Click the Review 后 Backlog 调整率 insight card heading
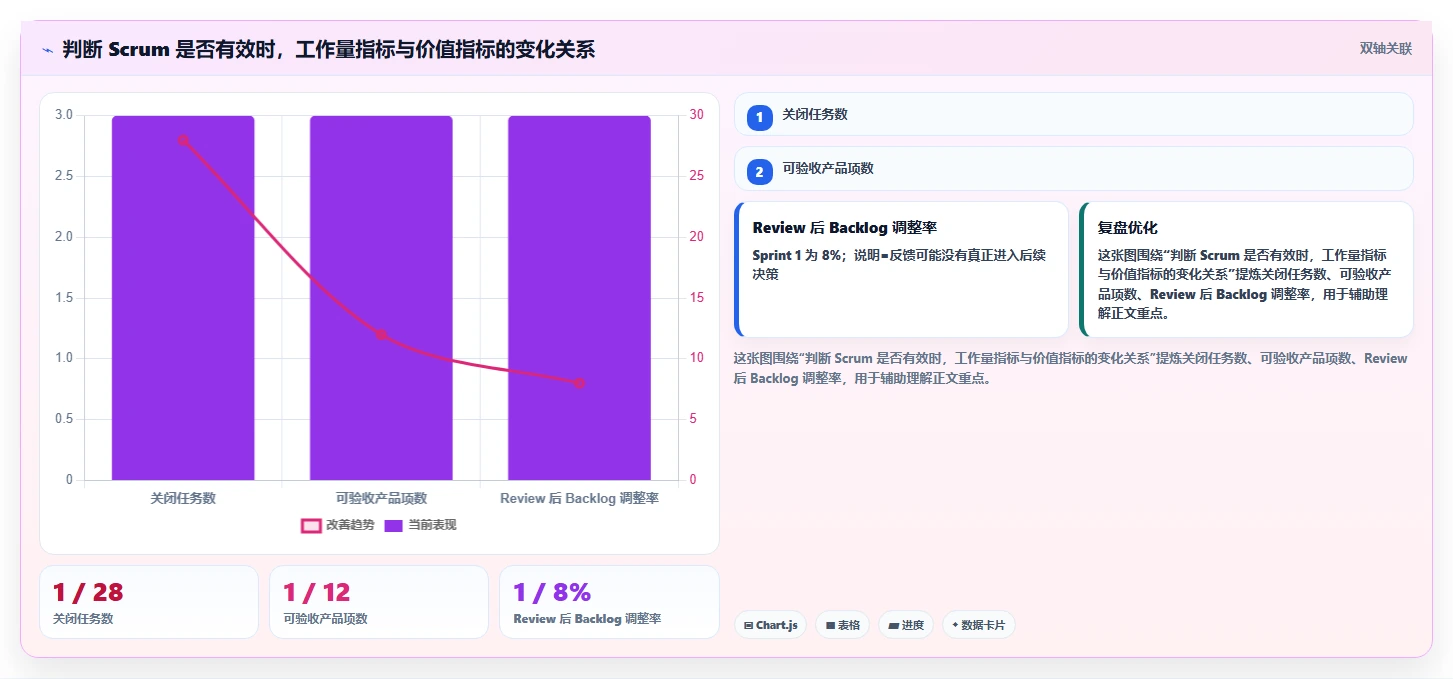1453x679 pixels. [x=844, y=228]
